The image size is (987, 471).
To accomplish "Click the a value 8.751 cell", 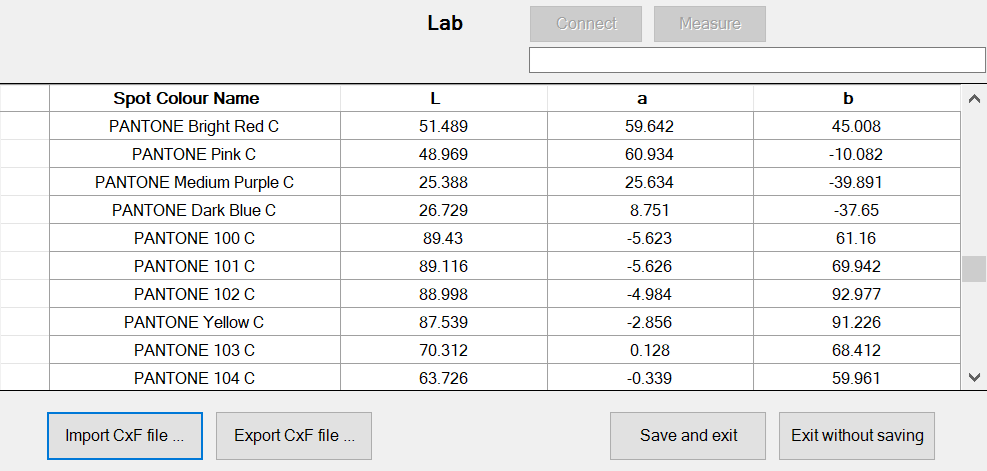I will 650,210.
